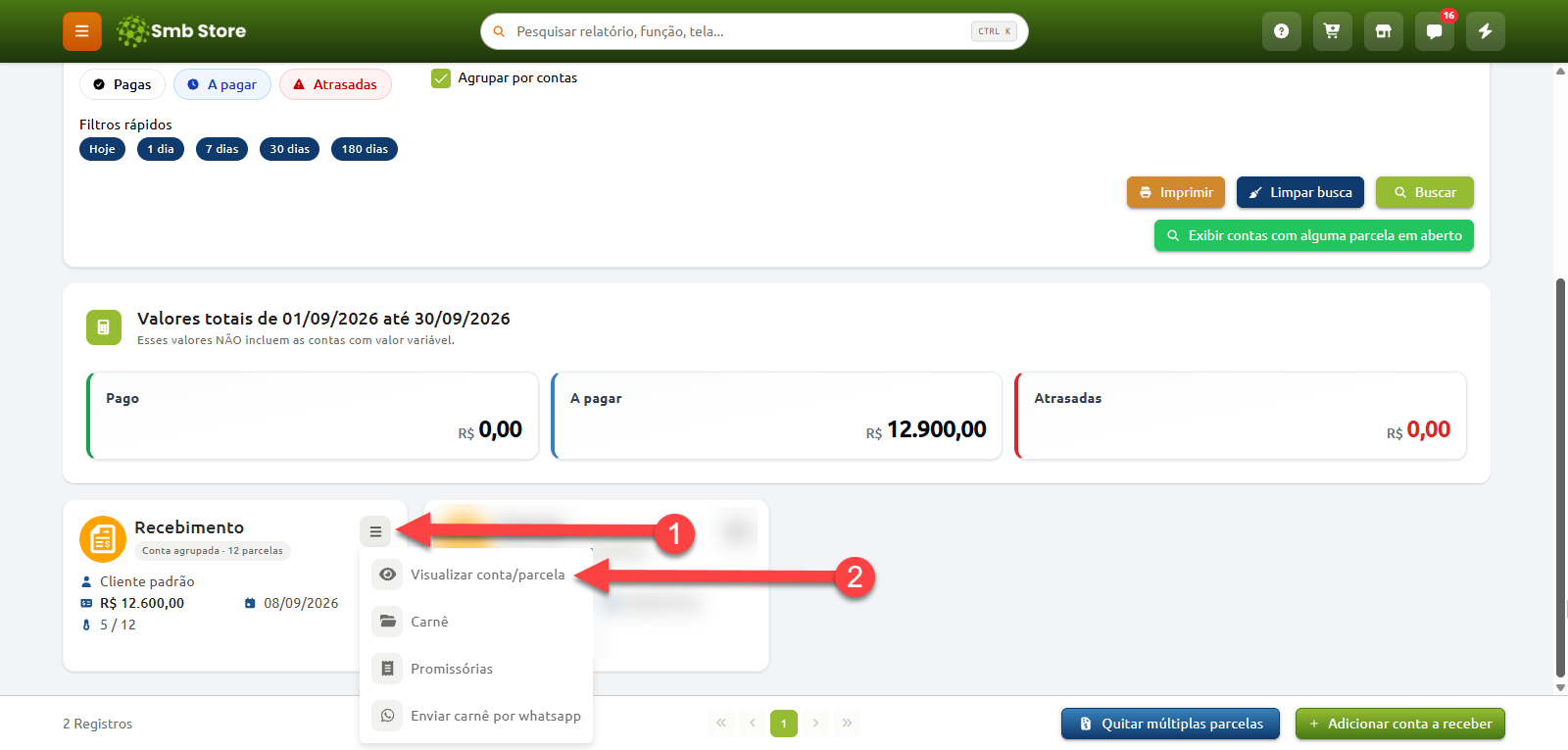The image size is (1568, 750).
Task: Apply the Hoje quick filter
Action: (x=102, y=149)
